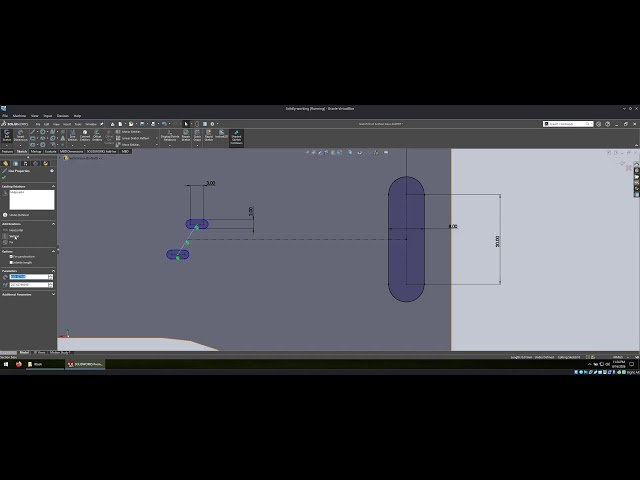
Task: Click the Convert Entities tool
Action: pos(85,135)
